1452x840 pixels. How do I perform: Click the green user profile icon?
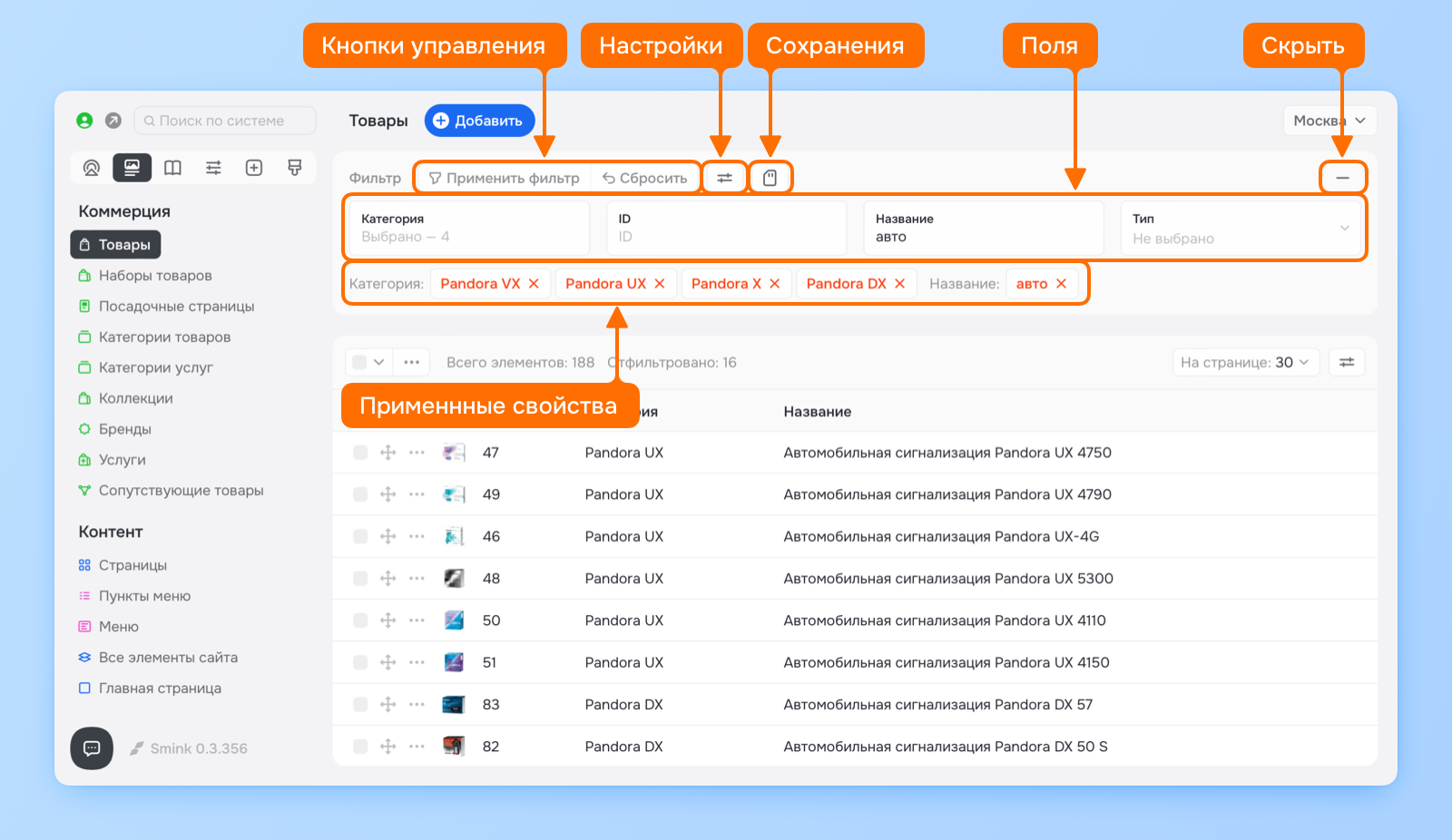84,121
